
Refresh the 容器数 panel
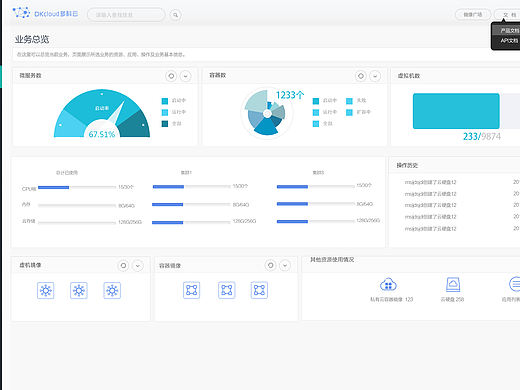click(x=361, y=76)
